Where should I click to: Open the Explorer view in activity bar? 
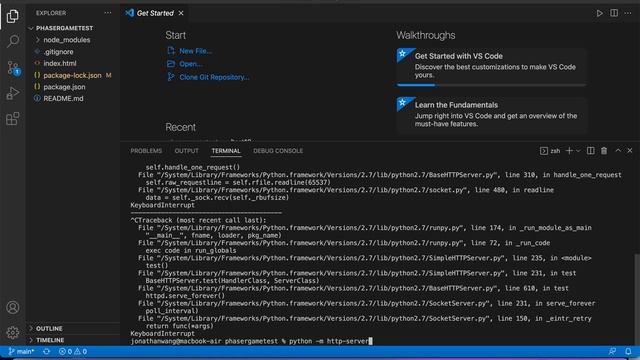pos(13,16)
